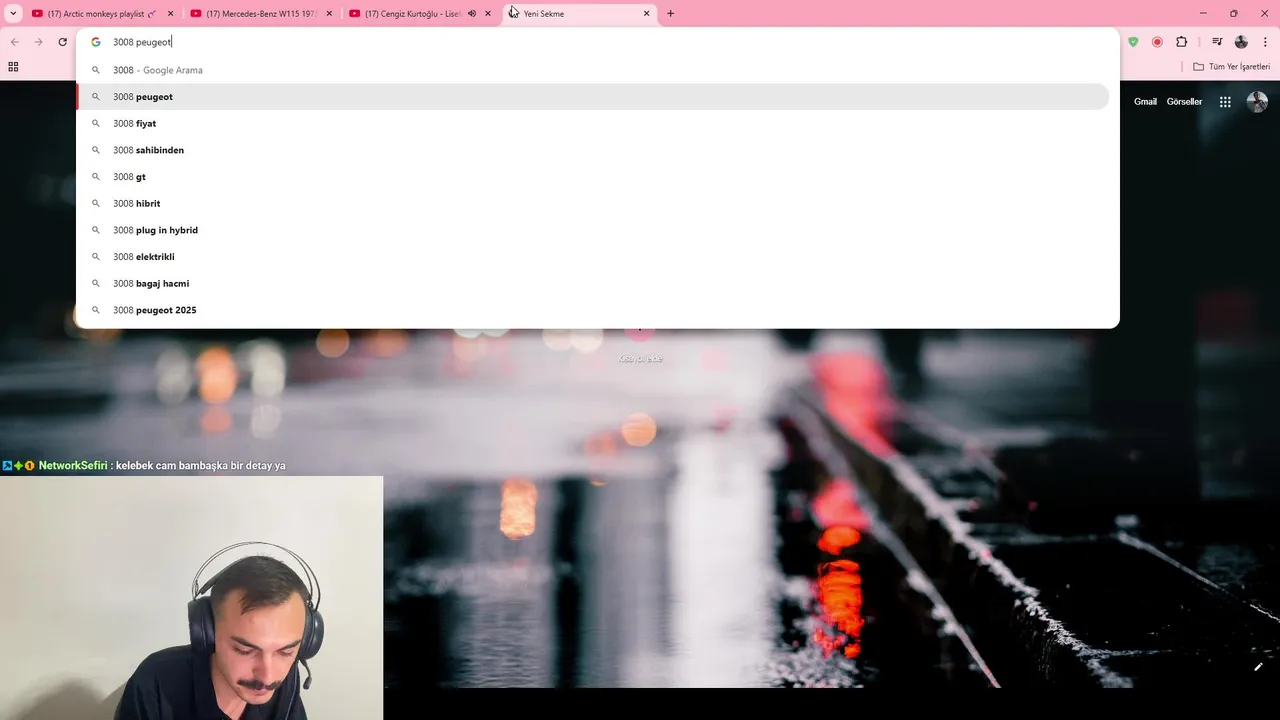The image size is (1280, 720).
Task: Reload the current page
Action: 62,42
